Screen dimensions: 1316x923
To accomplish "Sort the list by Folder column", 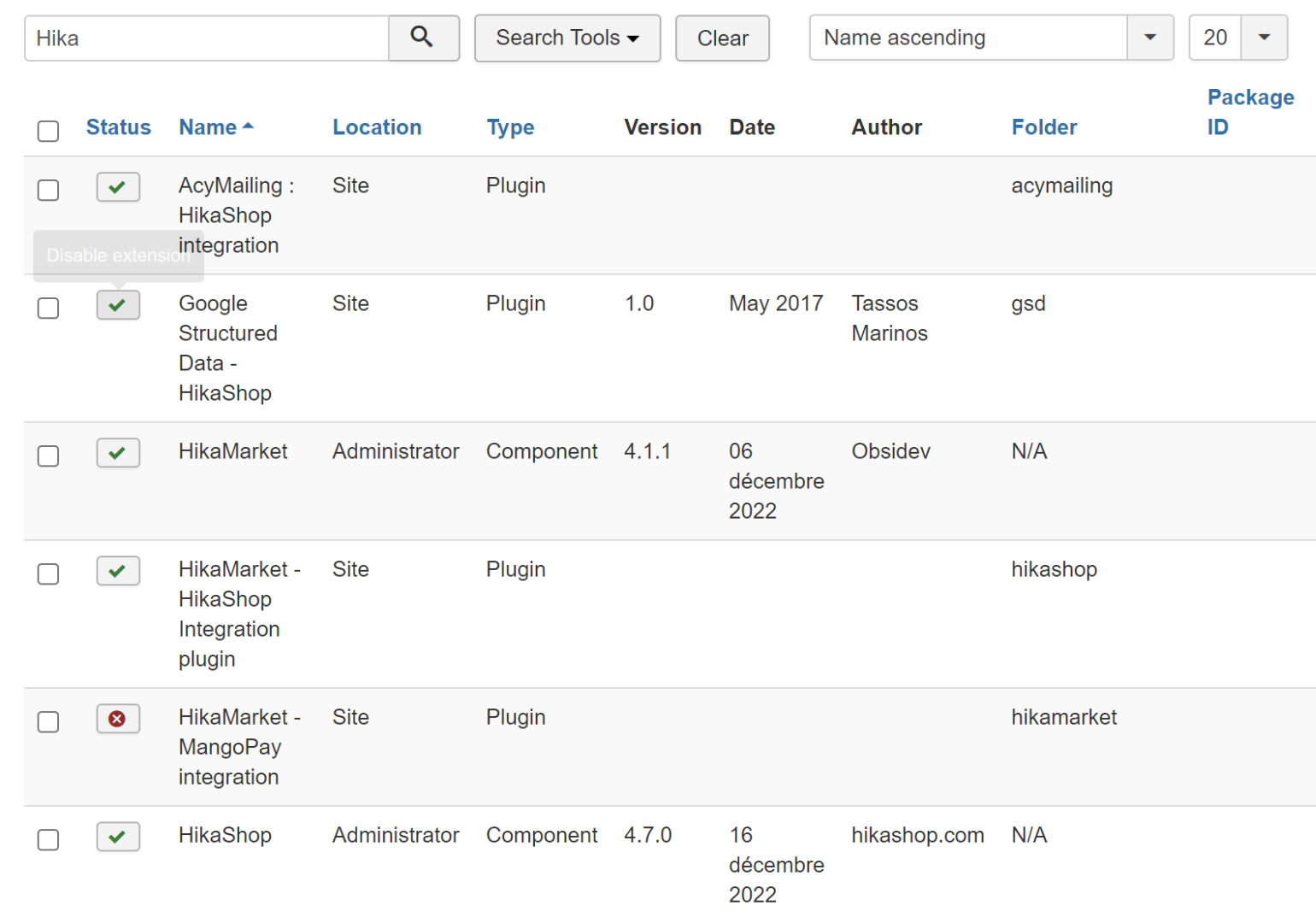I will tap(1043, 127).
